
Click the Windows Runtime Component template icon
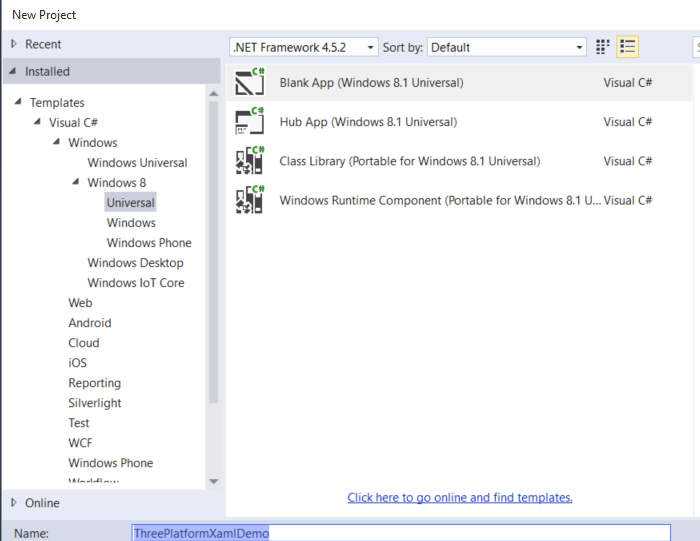tap(249, 200)
